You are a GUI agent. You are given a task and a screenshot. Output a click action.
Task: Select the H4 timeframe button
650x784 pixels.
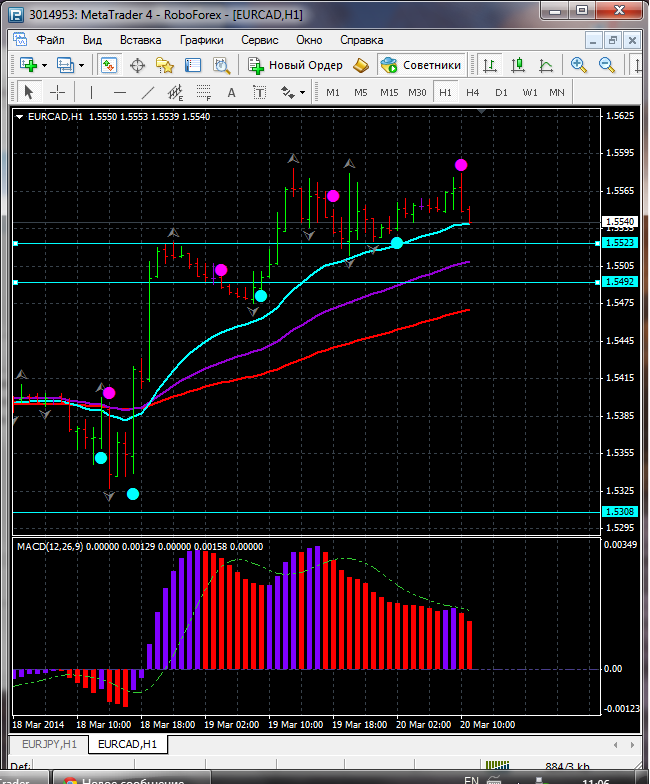tap(472, 92)
